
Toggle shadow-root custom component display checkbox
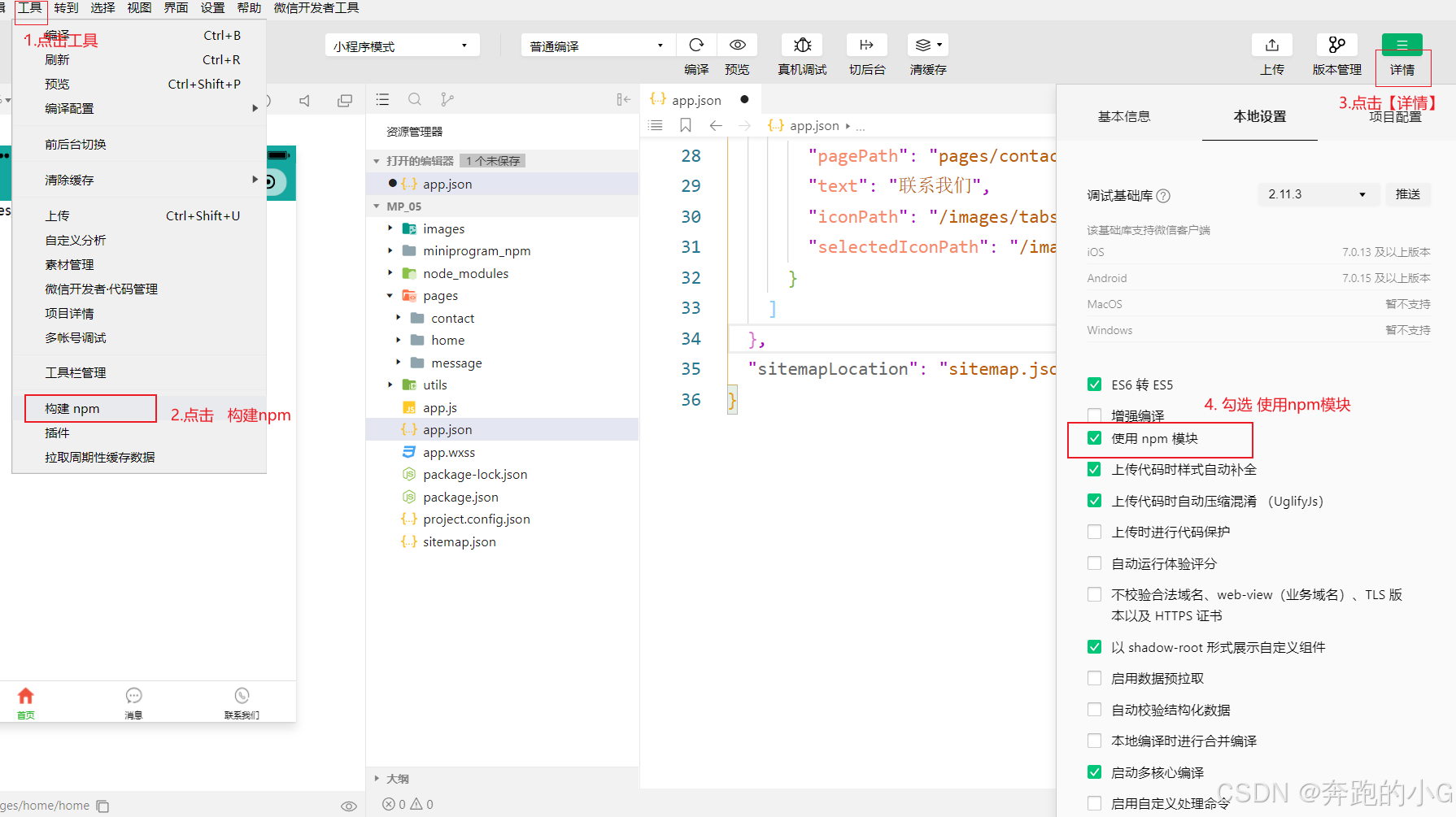(x=1094, y=647)
